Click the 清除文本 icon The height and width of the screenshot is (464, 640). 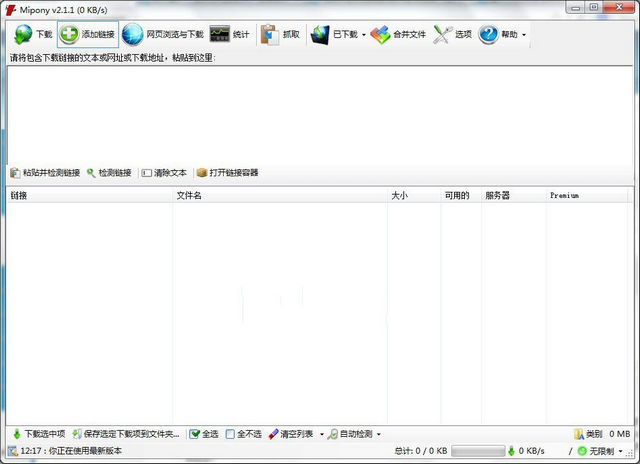pyautogui.click(x=146, y=173)
